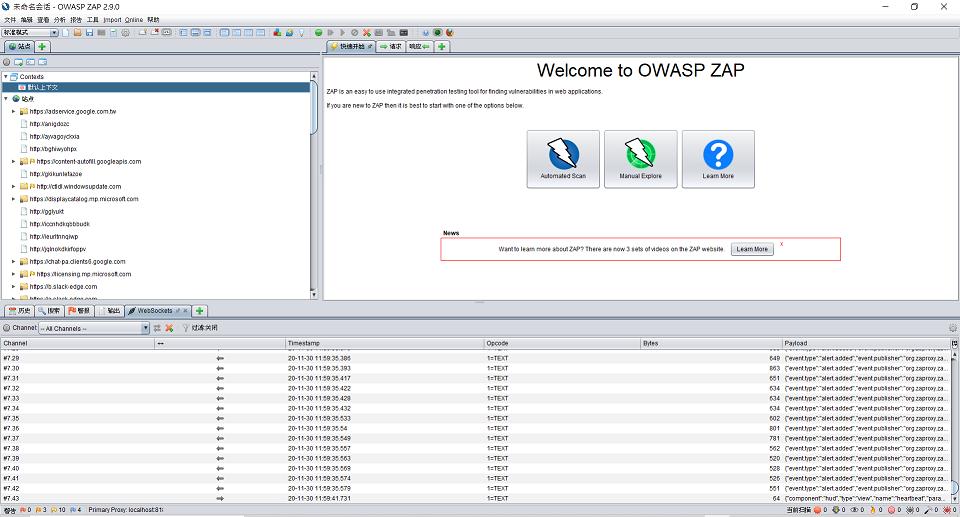Click the Sites panel target circle icon
The image size is (960, 517).
tap(7, 62)
